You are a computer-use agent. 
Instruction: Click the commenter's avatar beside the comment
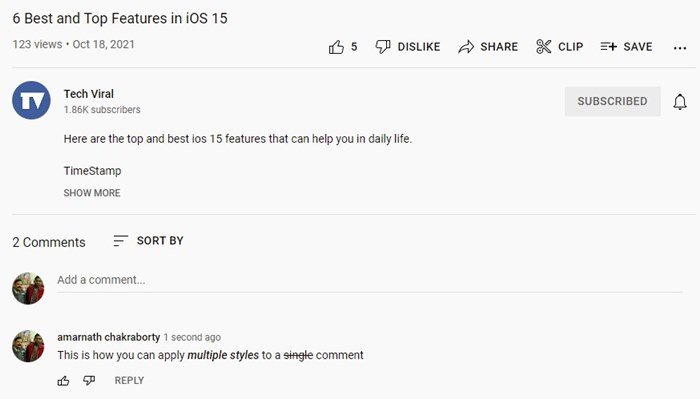point(28,346)
